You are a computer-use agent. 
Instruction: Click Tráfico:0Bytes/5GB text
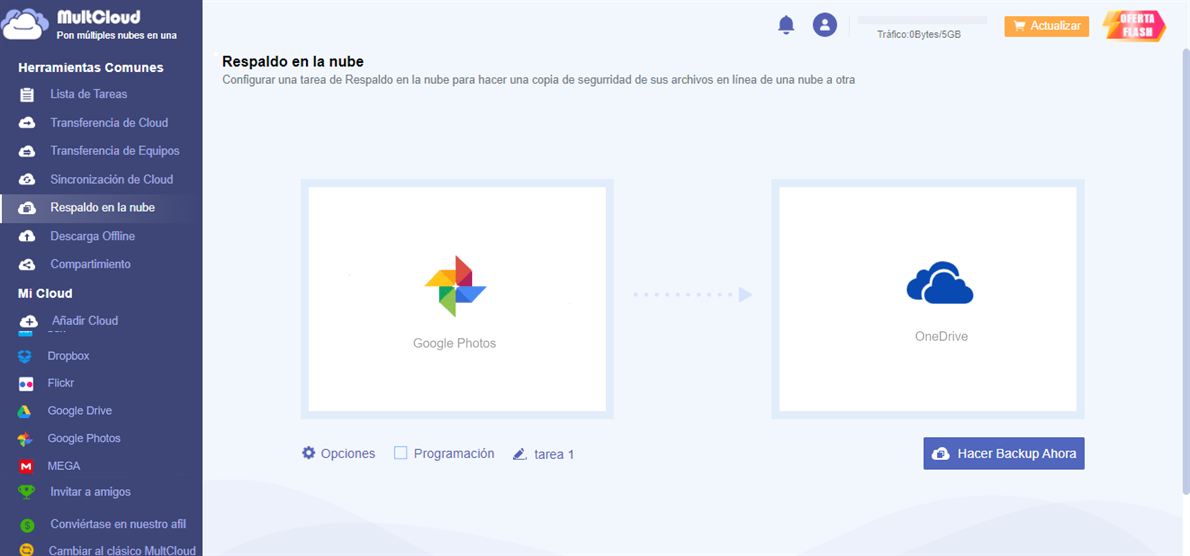coord(919,34)
